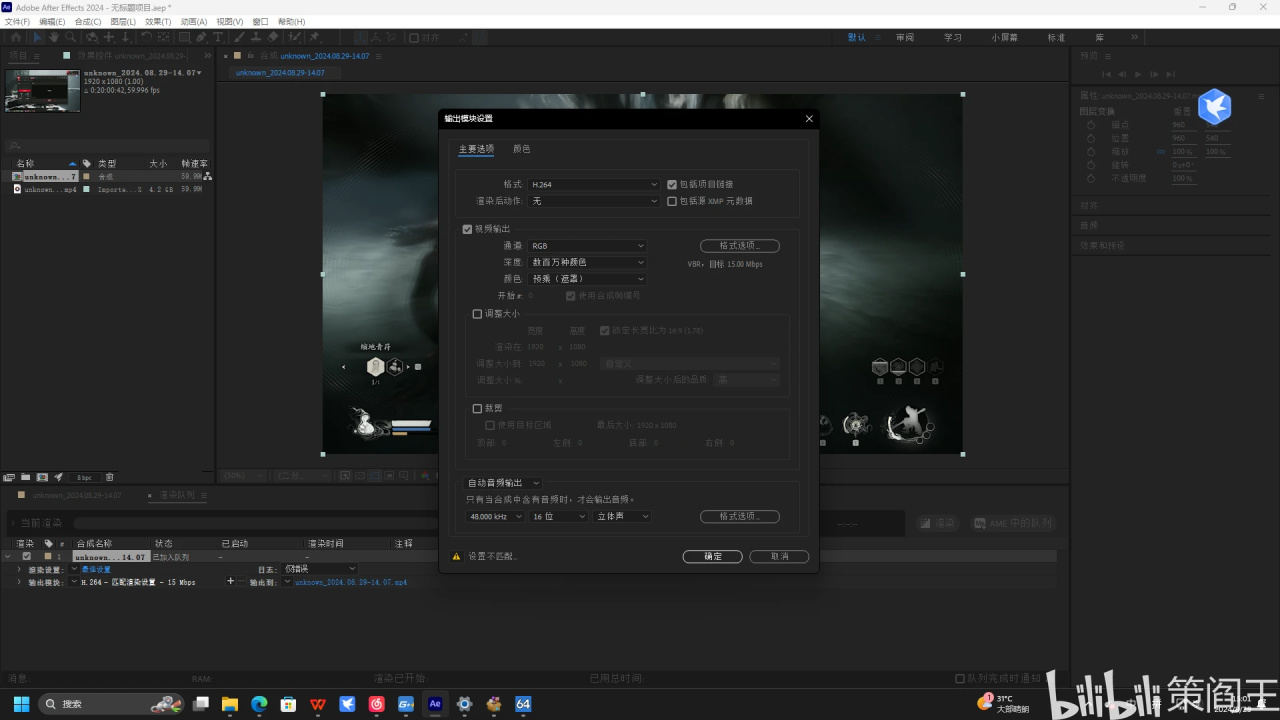Viewport: 1280px width, 720px height.
Task: Click the blue bird floating widget icon
Action: [1214, 106]
